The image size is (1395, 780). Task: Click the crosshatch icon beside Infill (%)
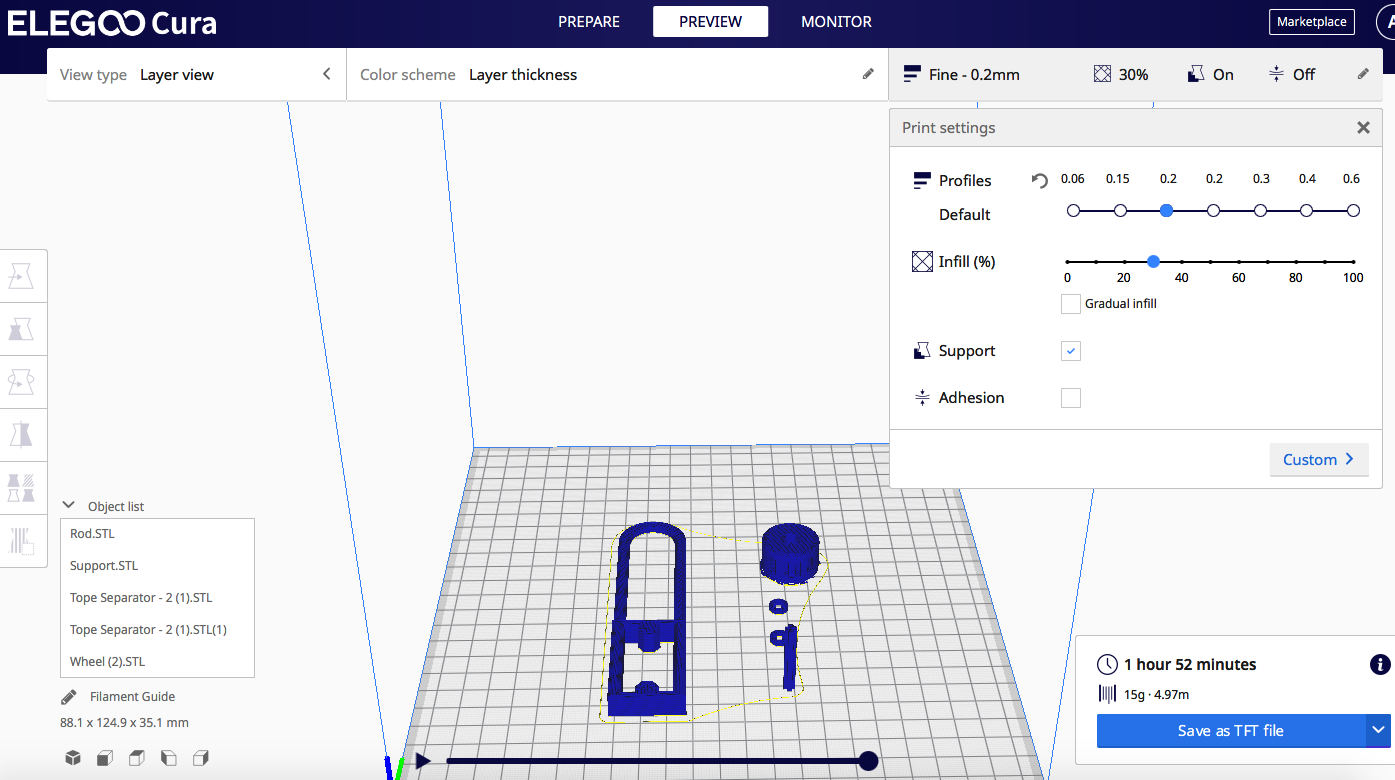[922, 262]
